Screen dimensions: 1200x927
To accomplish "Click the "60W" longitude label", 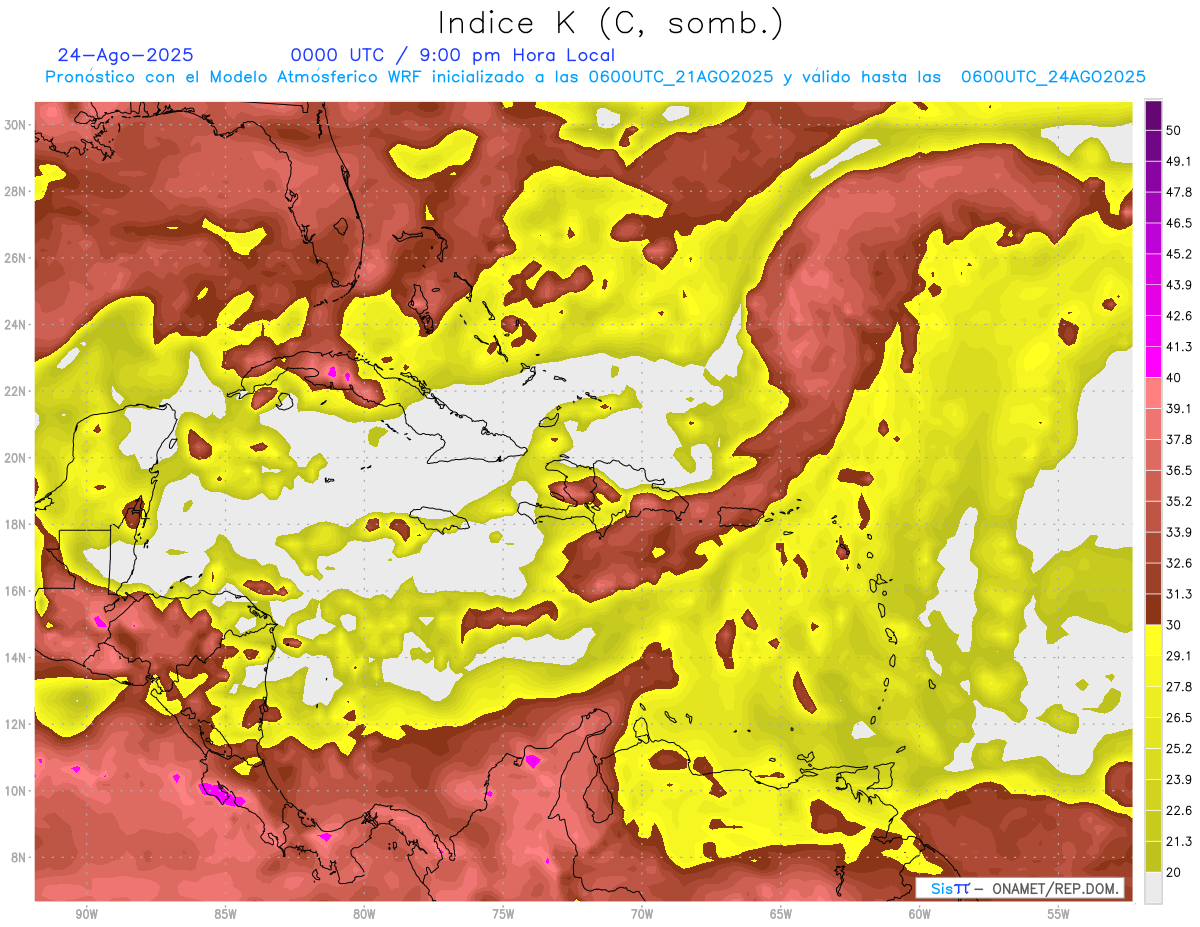I will click(x=920, y=915).
